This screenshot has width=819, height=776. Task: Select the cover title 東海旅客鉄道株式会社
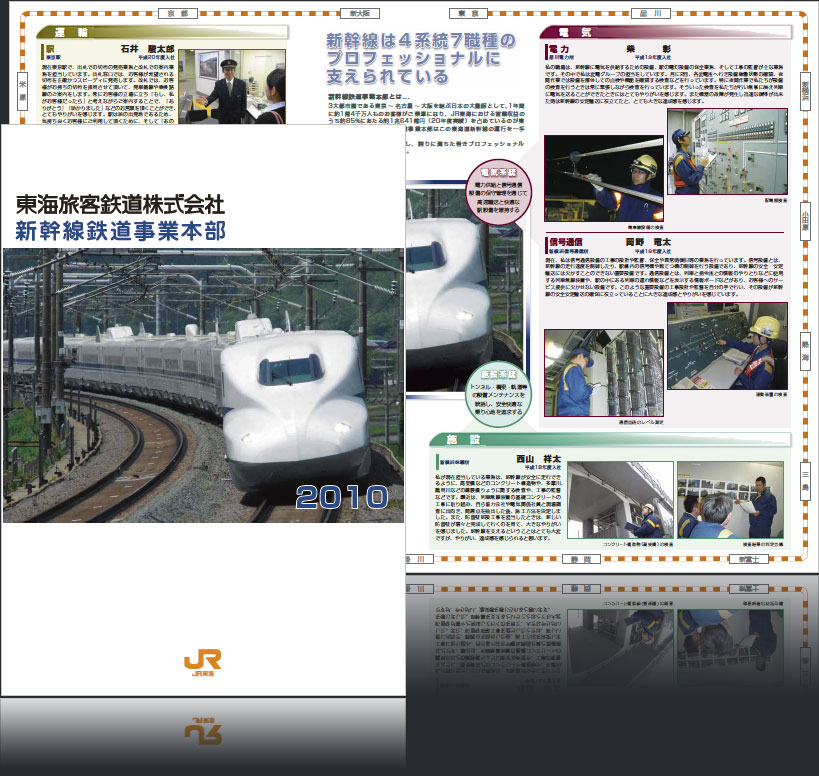click(x=120, y=204)
